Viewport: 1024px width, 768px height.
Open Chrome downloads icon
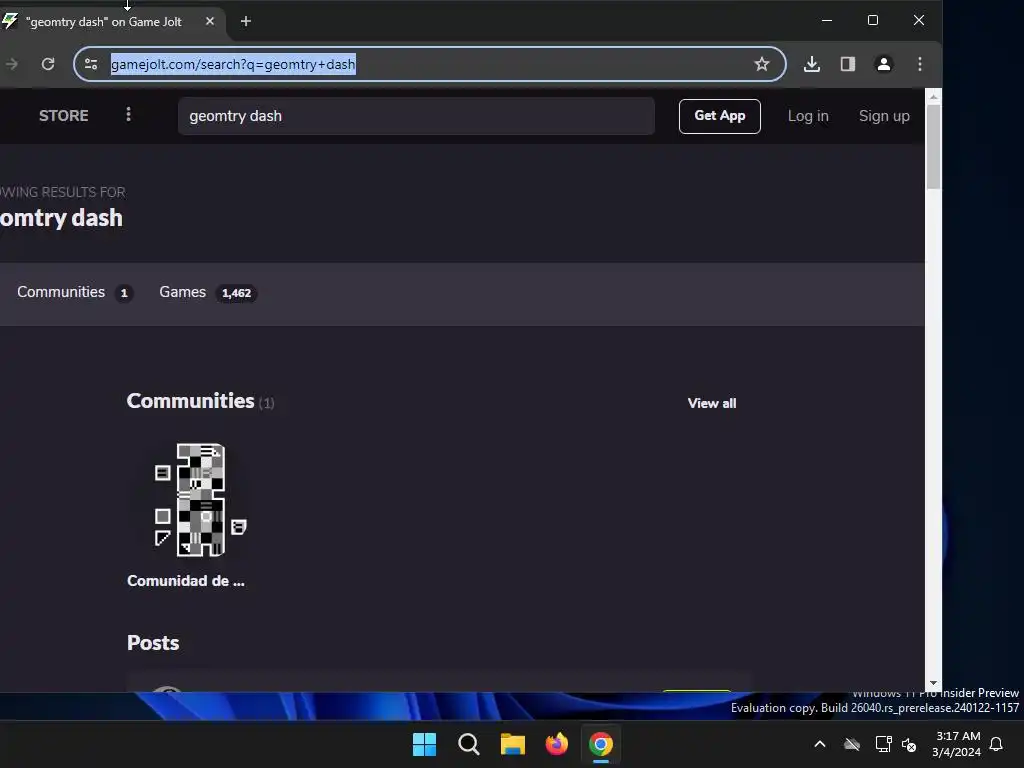click(812, 64)
